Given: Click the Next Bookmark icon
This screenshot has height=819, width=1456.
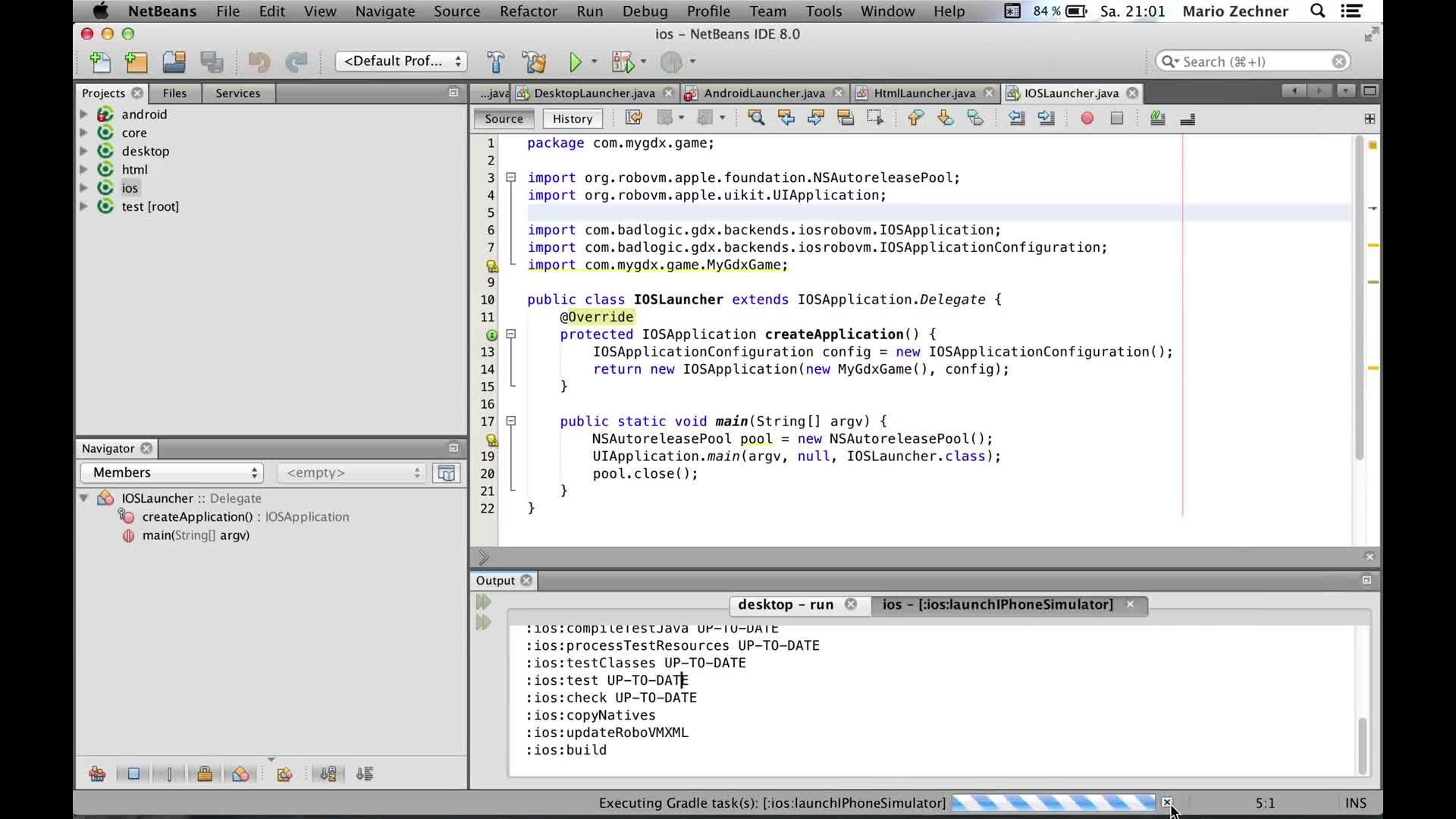Looking at the screenshot, I should 946,118.
